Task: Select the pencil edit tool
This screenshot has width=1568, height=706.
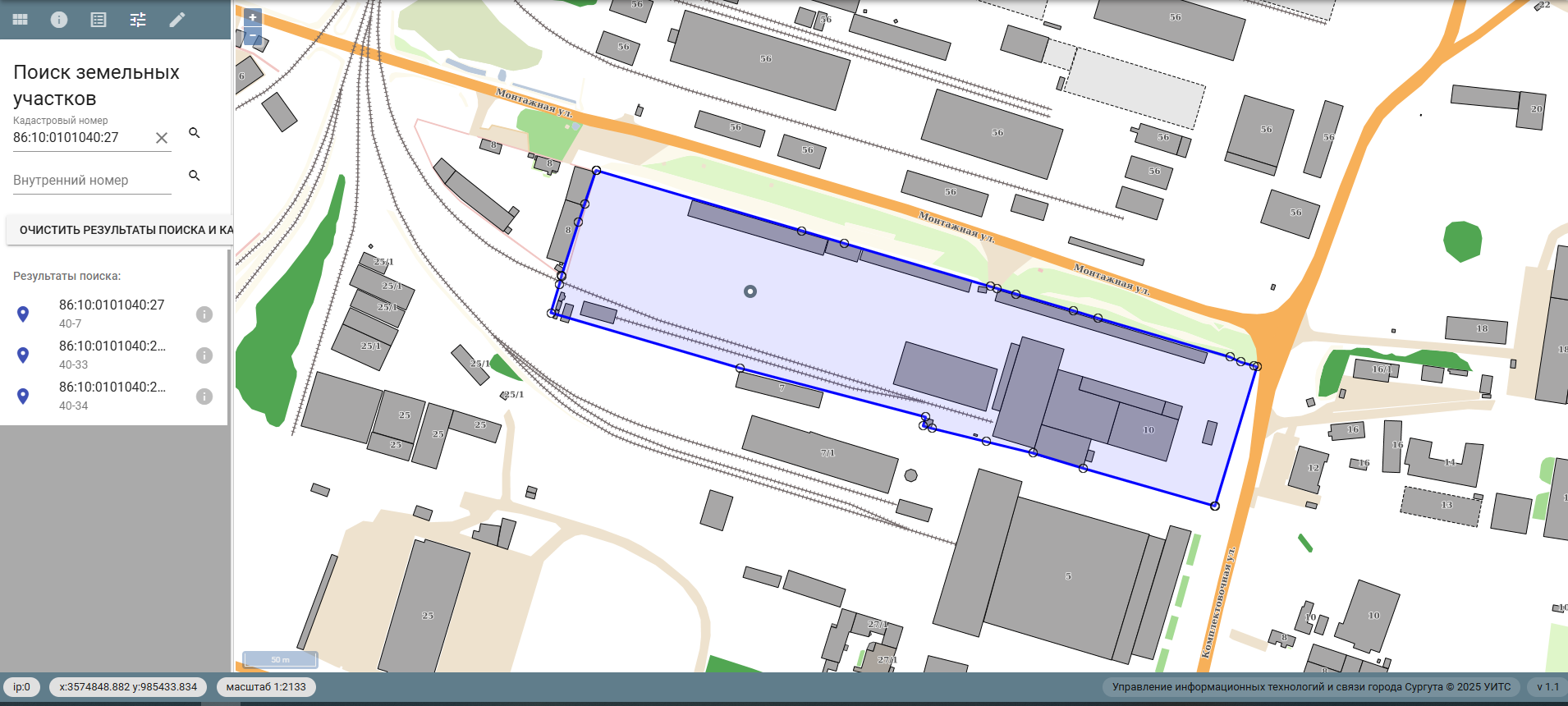Action: click(x=177, y=20)
